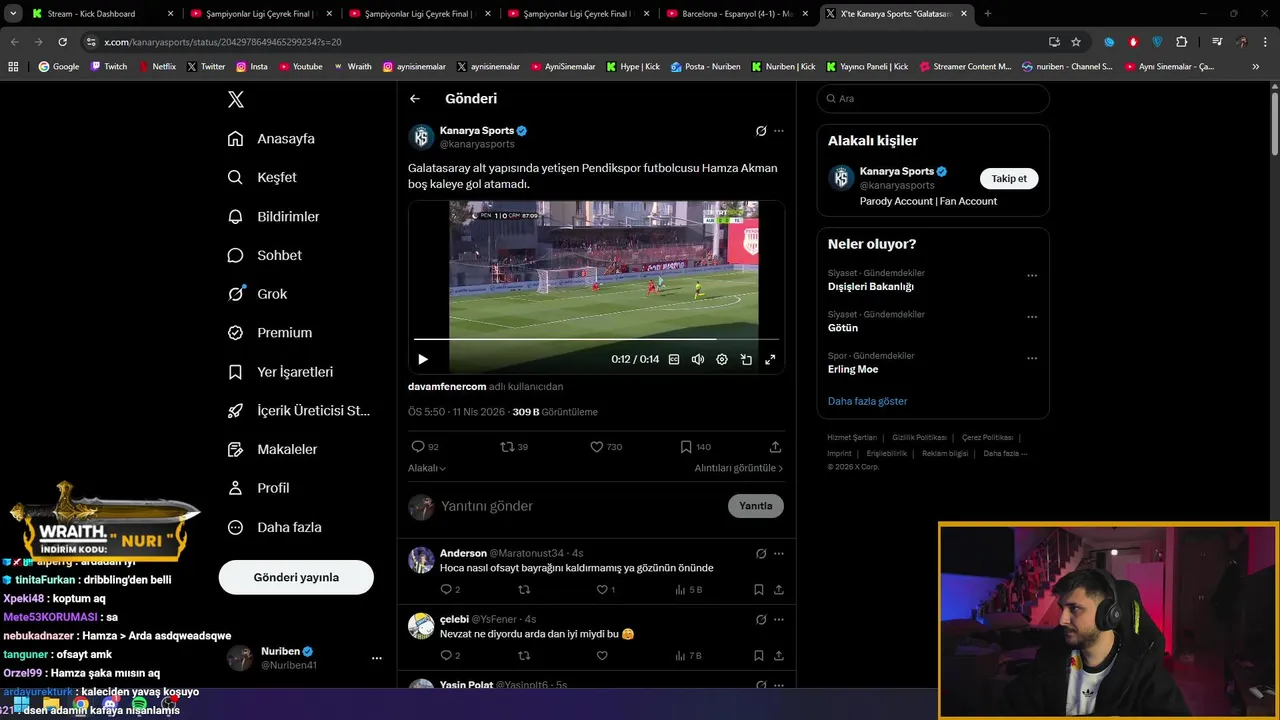The width and height of the screenshot is (1280, 720).
Task: Open Grok from the sidebar
Action: (x=257, y=294)
